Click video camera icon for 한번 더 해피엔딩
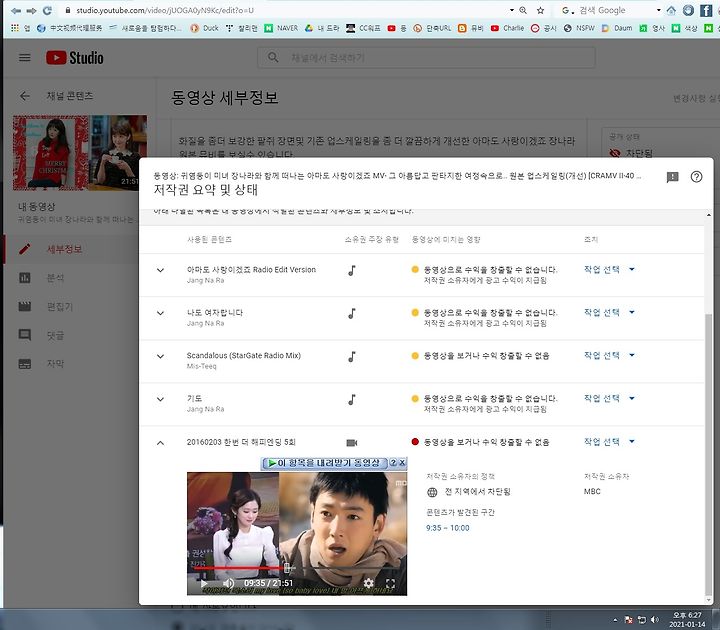 tap(352, 443)
